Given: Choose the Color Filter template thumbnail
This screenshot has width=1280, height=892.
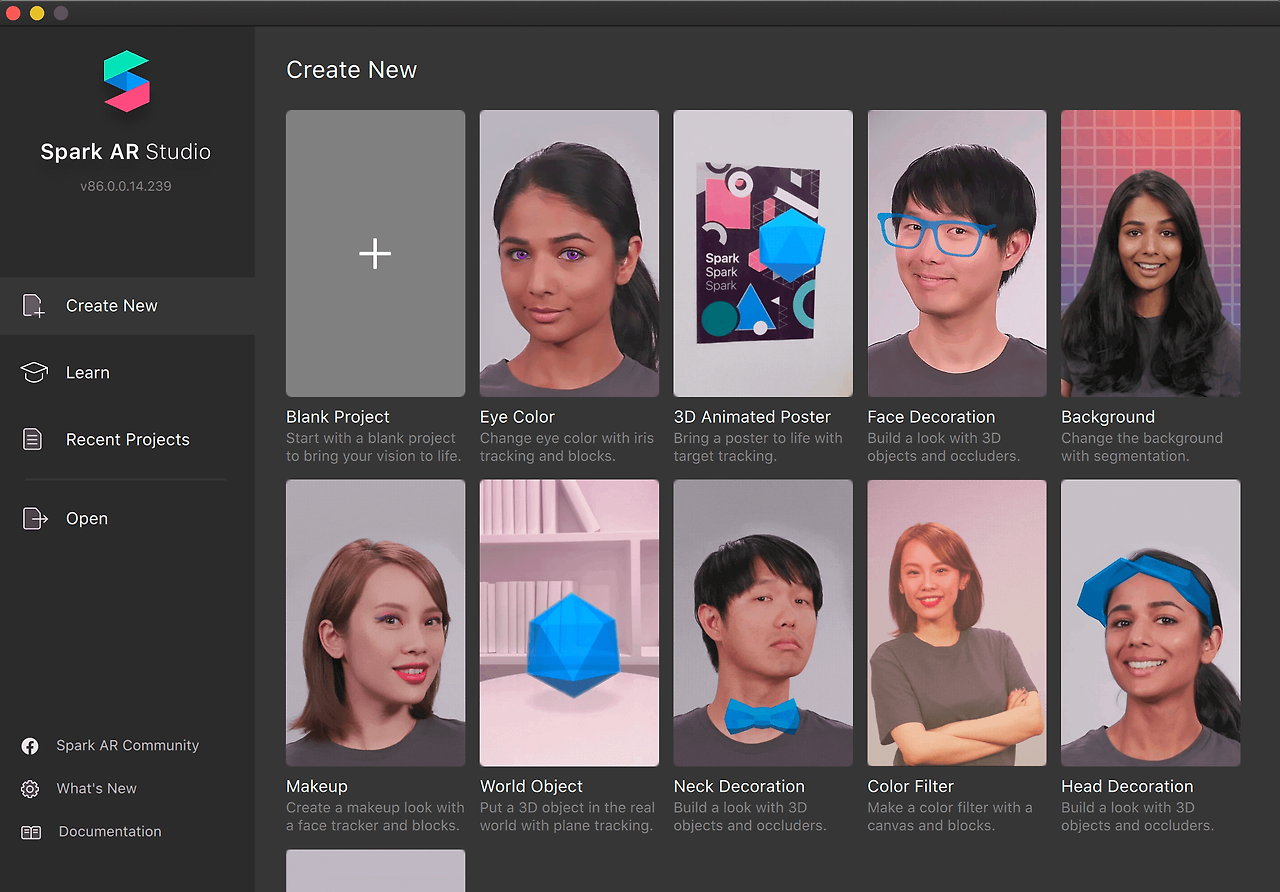Looking at the screenshot, I should pos(957,623).
